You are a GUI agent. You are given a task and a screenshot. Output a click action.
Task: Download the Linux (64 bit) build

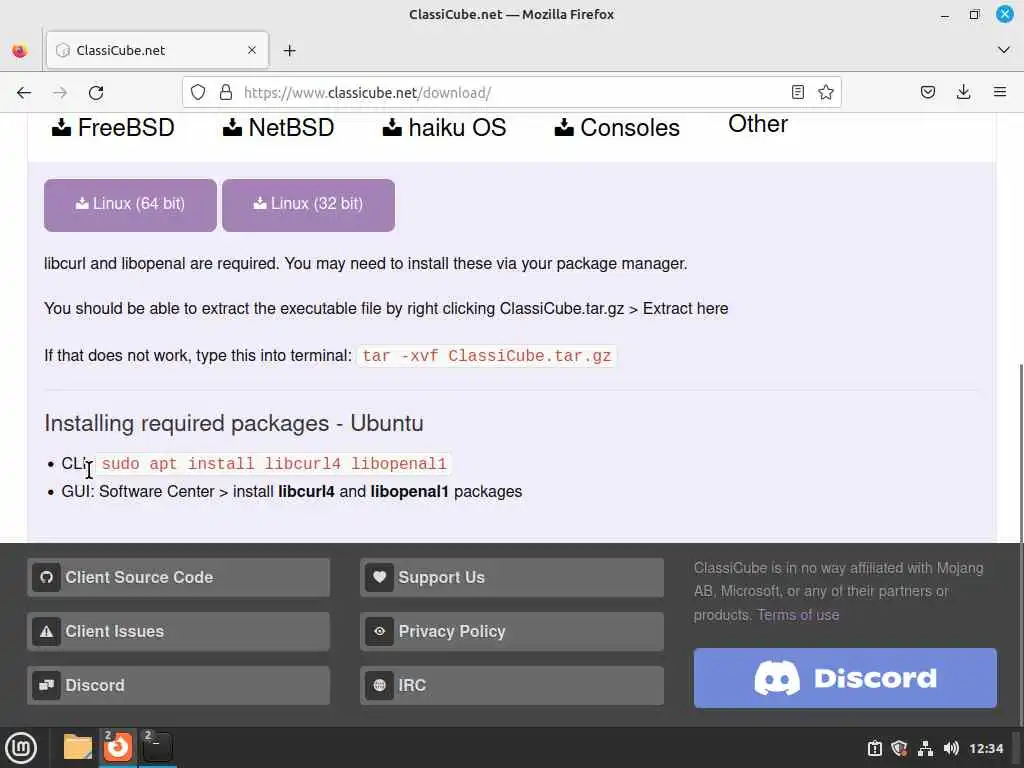[130, 205]
